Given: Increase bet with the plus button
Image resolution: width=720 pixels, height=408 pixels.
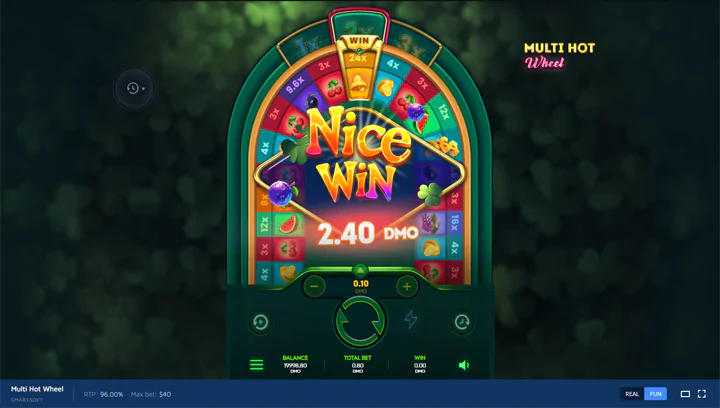Looking at the screenshot, I should pos(406,286).
